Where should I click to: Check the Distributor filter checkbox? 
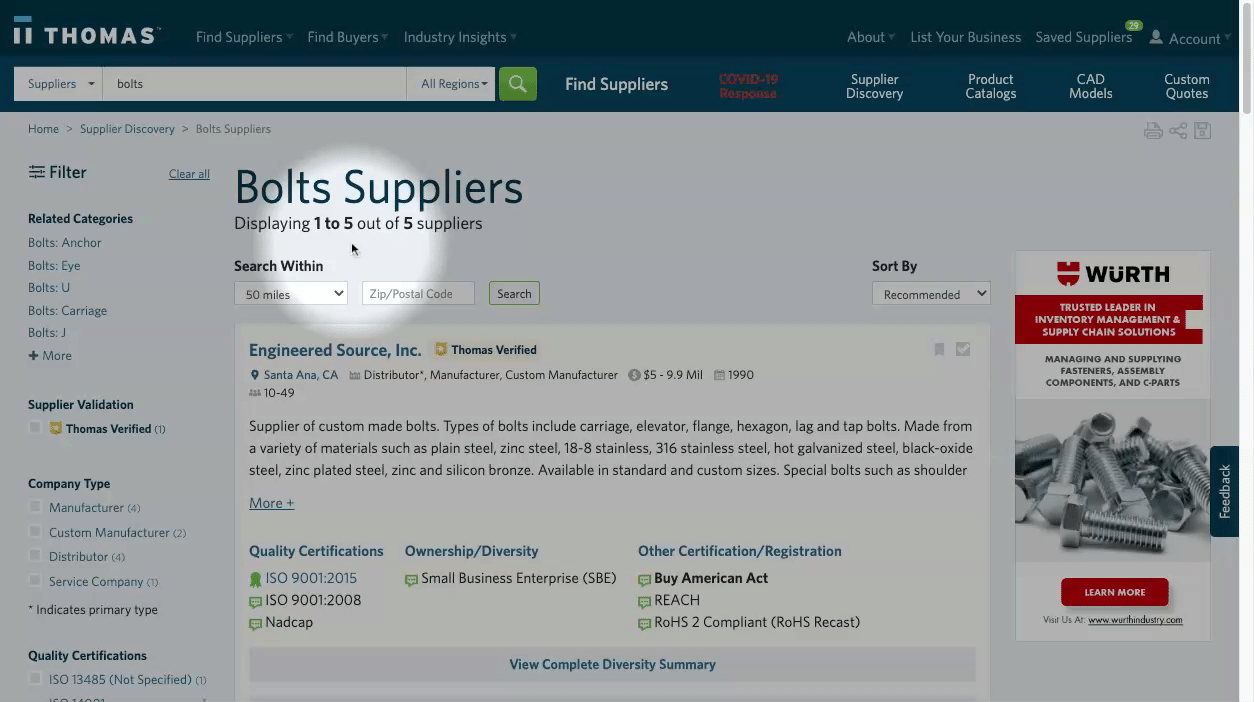tap(35, 556)
